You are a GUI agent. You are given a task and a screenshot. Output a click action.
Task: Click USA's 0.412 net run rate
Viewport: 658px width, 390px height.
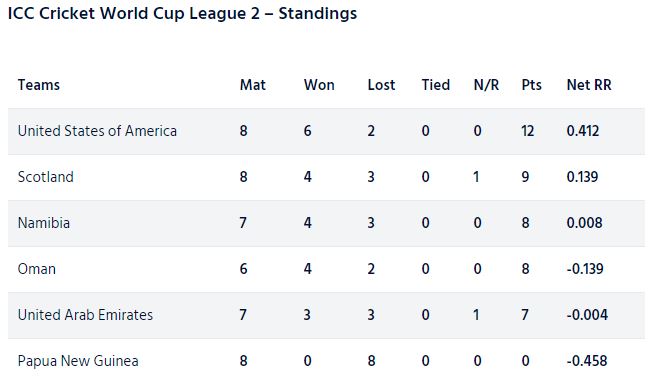(x=582, y=131)
